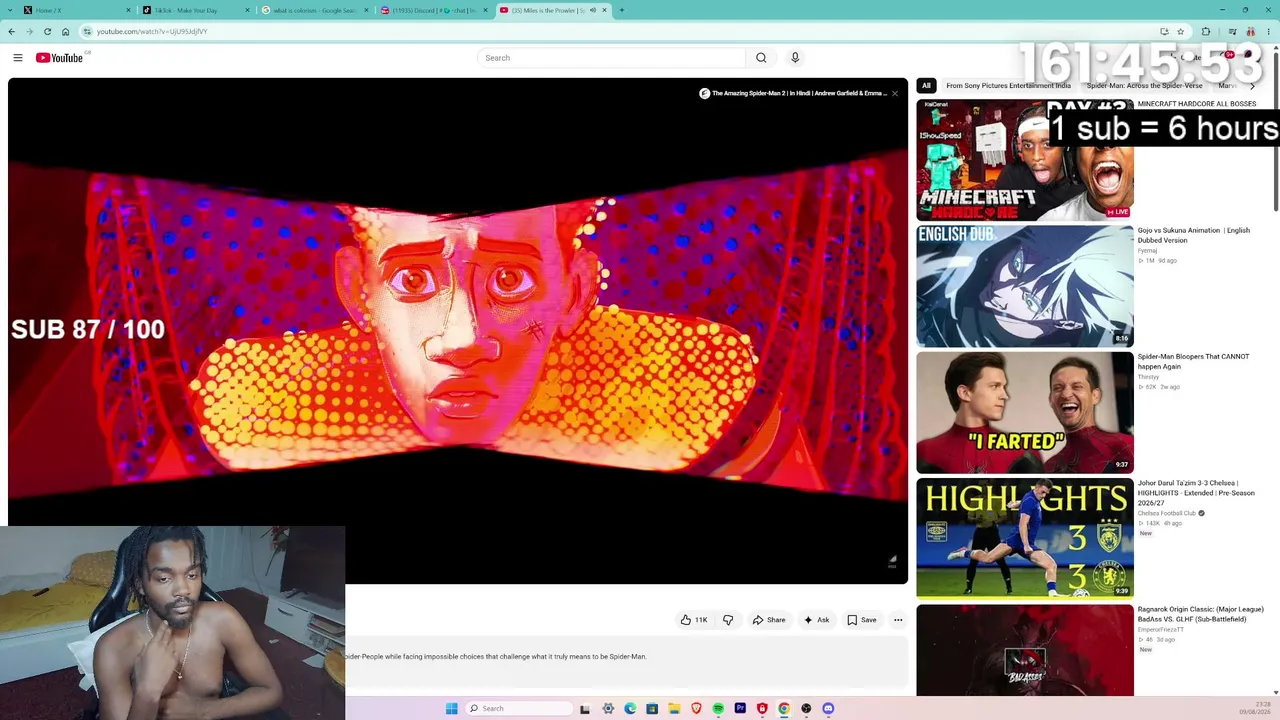Open the Ragnarok Origin Classic video title

pos(1200,614)
